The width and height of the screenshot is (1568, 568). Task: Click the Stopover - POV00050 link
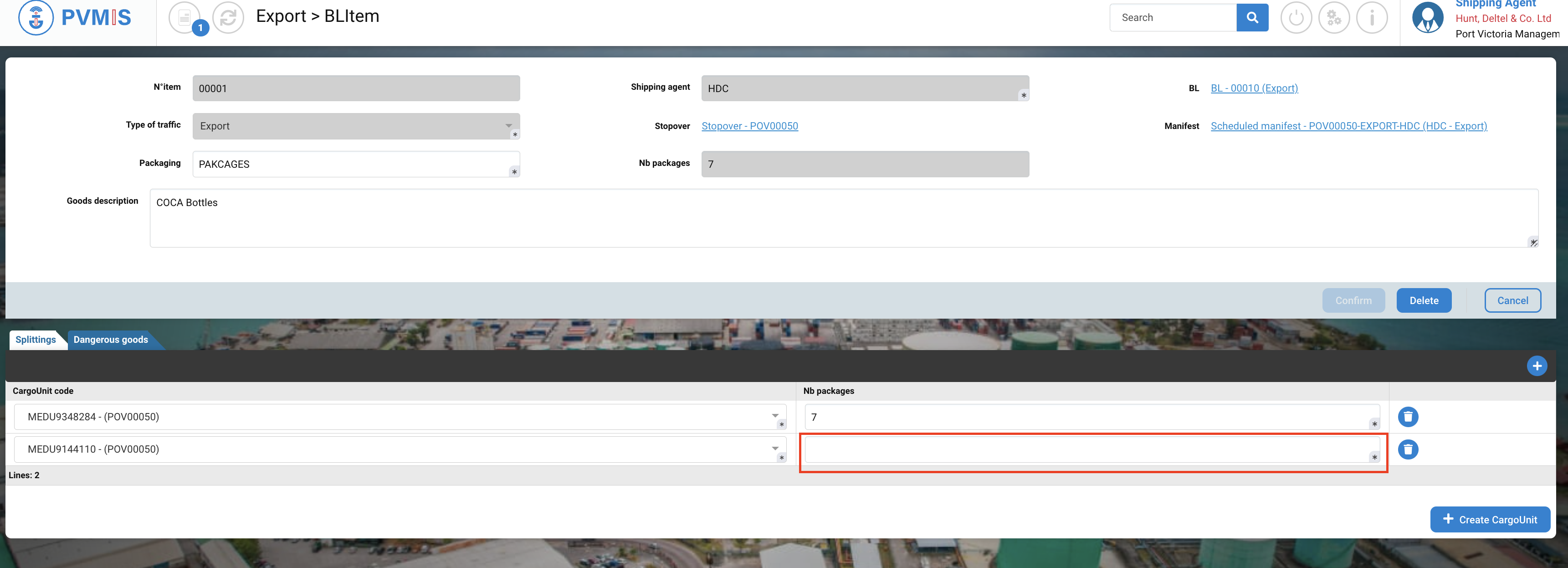click(749, 126)
